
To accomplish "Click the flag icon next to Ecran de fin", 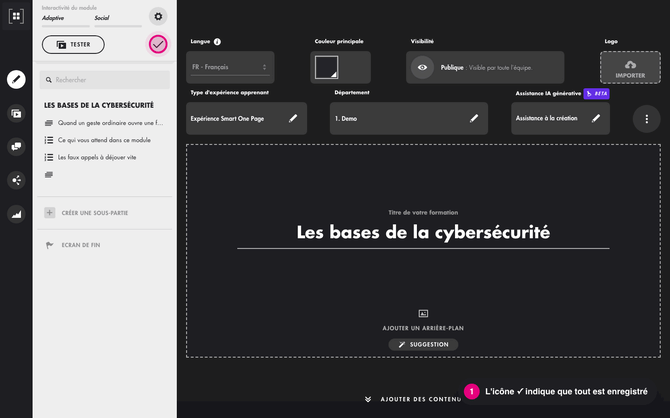I will pos(50,245).
